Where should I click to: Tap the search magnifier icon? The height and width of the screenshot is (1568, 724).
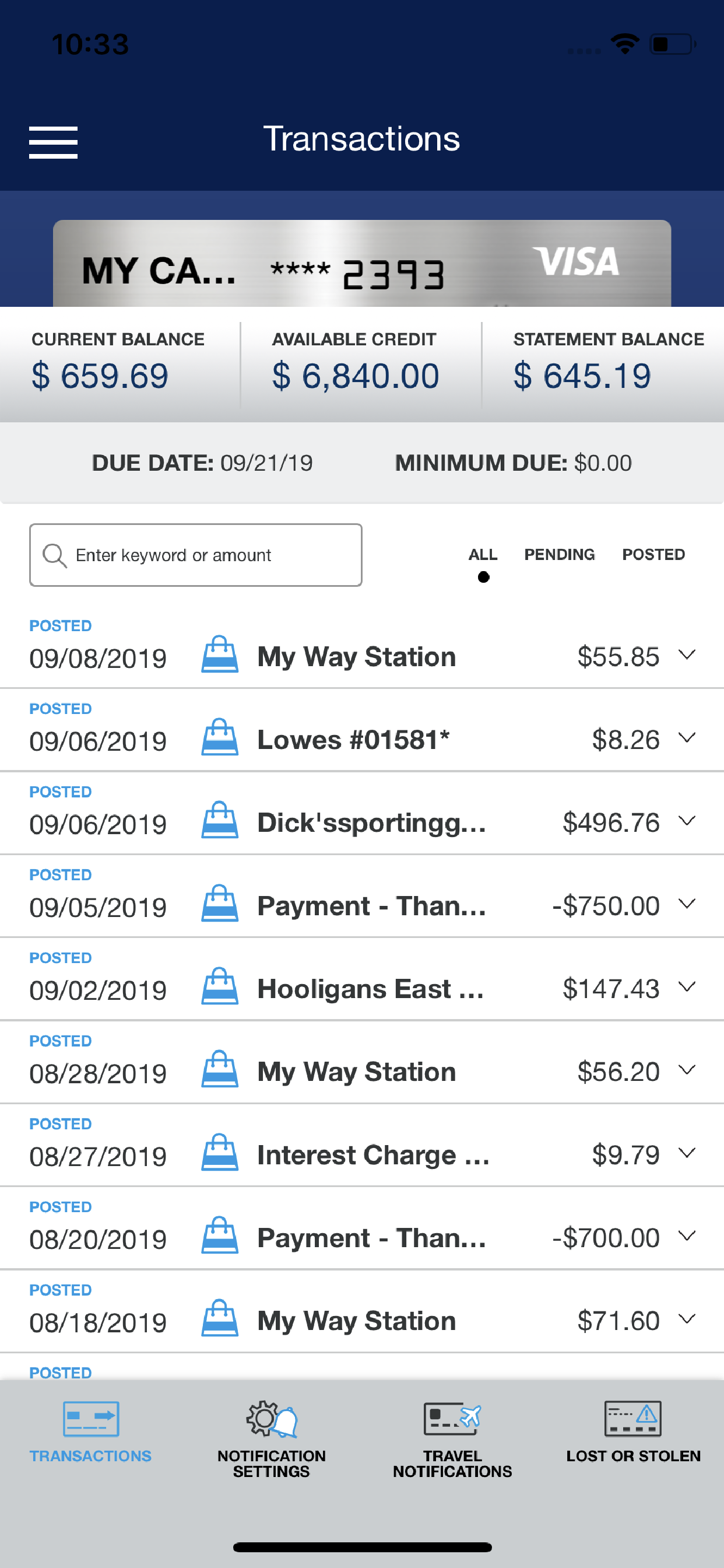click(54, 556)
